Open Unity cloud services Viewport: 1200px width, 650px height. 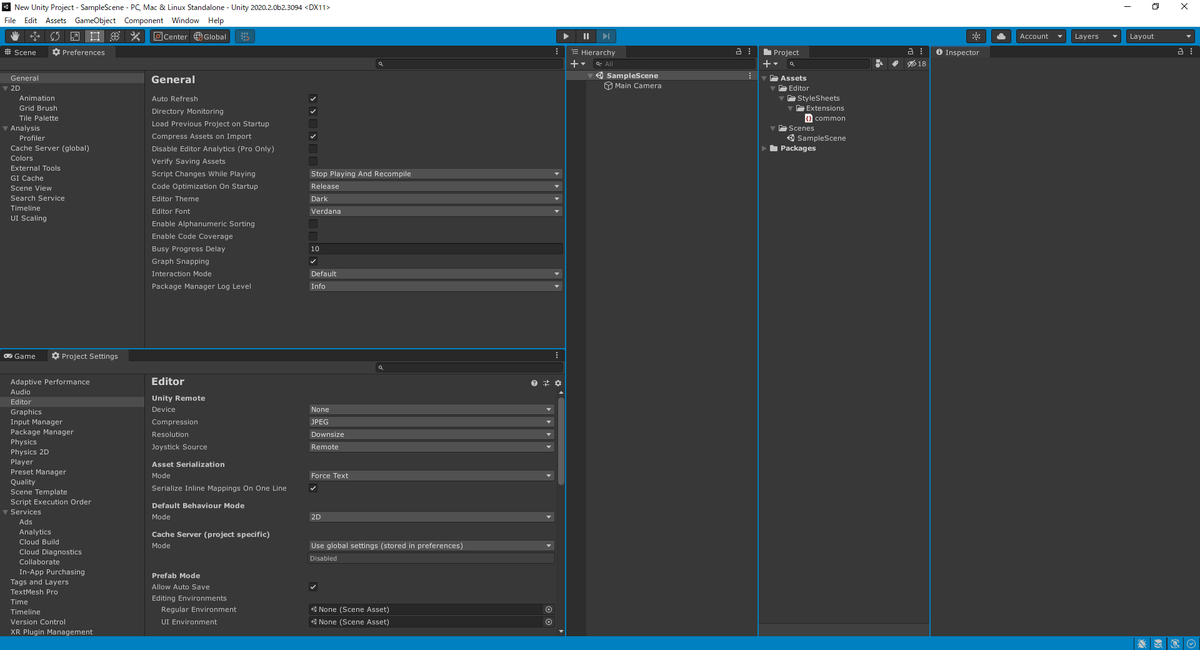click(1001, 36)
